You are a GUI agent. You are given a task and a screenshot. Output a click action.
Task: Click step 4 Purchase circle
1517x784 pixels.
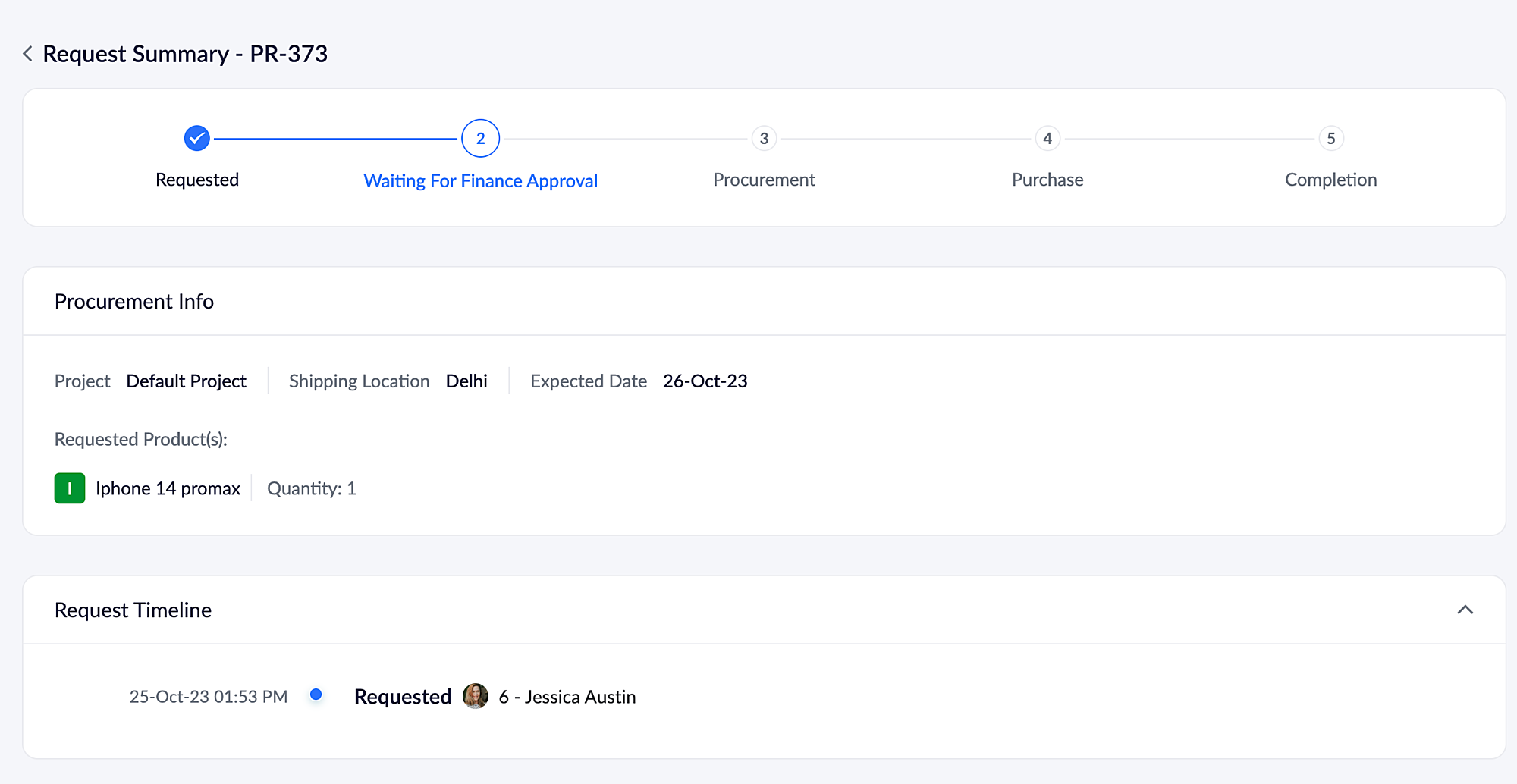coord(1047,138)
